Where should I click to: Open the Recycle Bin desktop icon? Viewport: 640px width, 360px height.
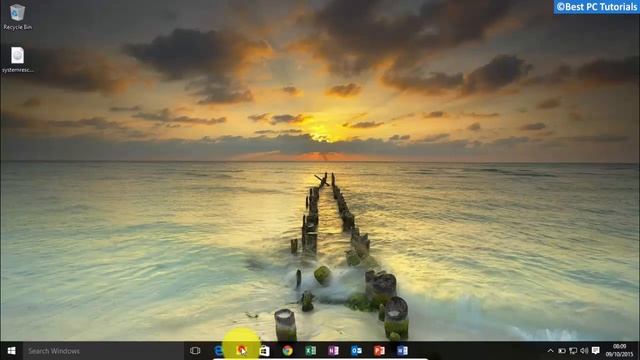pyautogui.click(x=17, y=17)
